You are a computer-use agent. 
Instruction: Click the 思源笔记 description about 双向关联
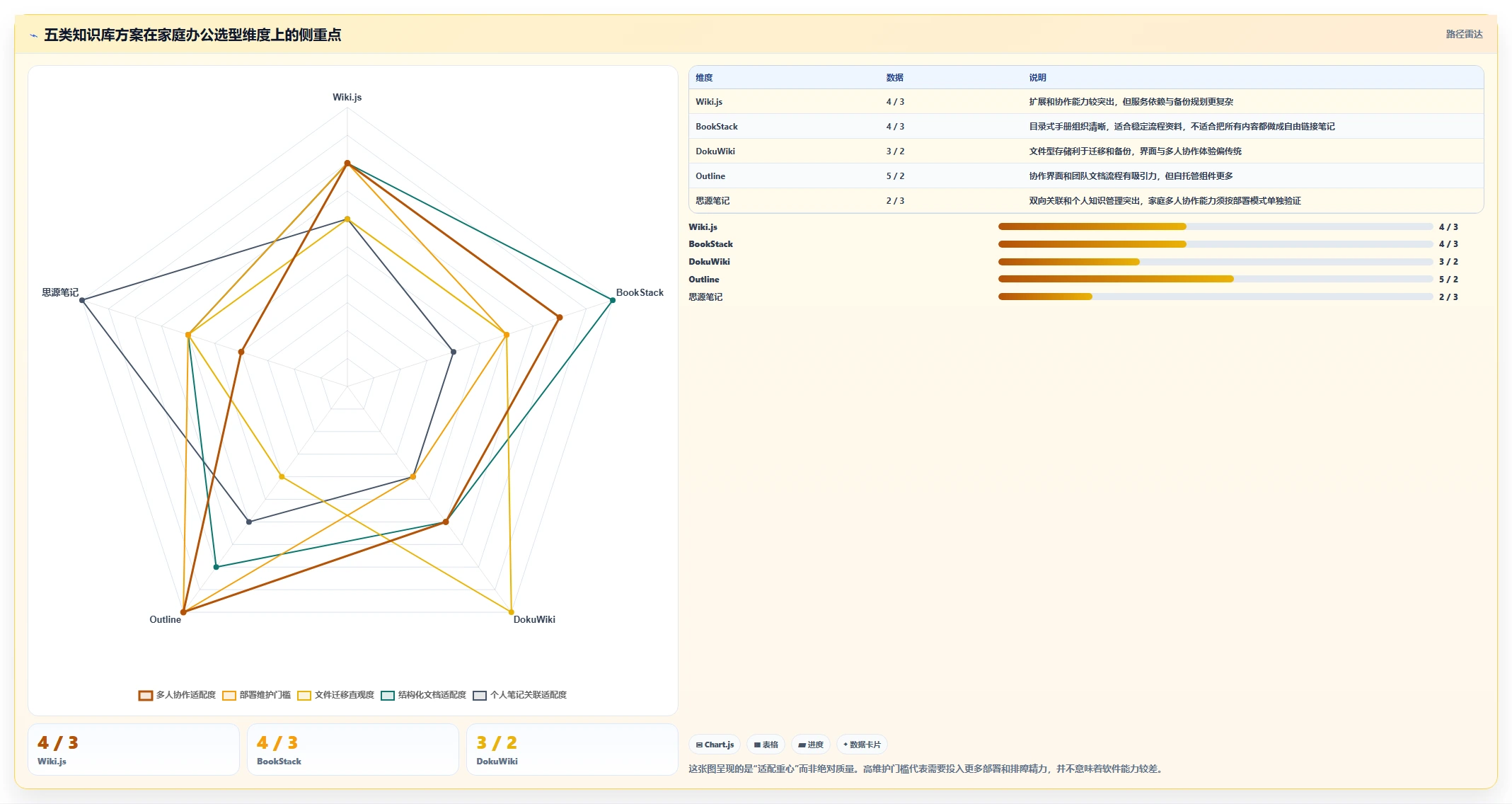point(1165,201)
